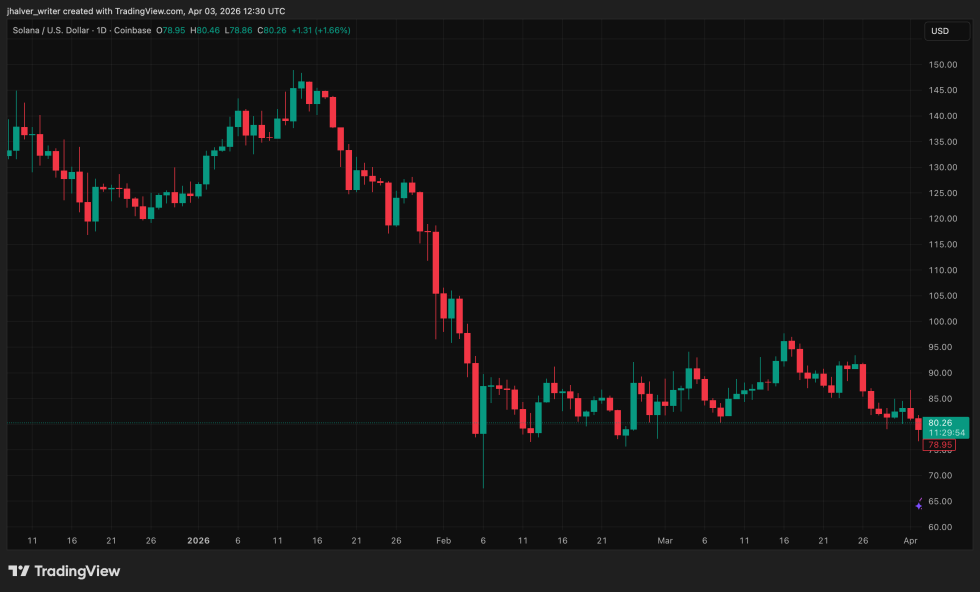
Task: Click the +1.31 (+1.66%) change value
Action: [x=320, y=30]
